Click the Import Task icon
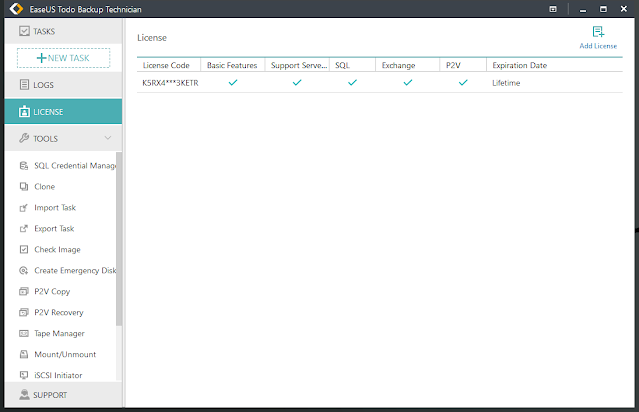 coord(24,207)
